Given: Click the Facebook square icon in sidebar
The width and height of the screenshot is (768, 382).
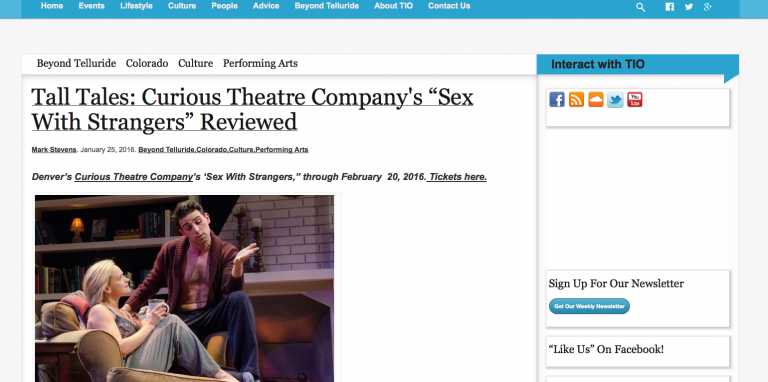Looking at the screenshot, I should click(x=557, y=99).
